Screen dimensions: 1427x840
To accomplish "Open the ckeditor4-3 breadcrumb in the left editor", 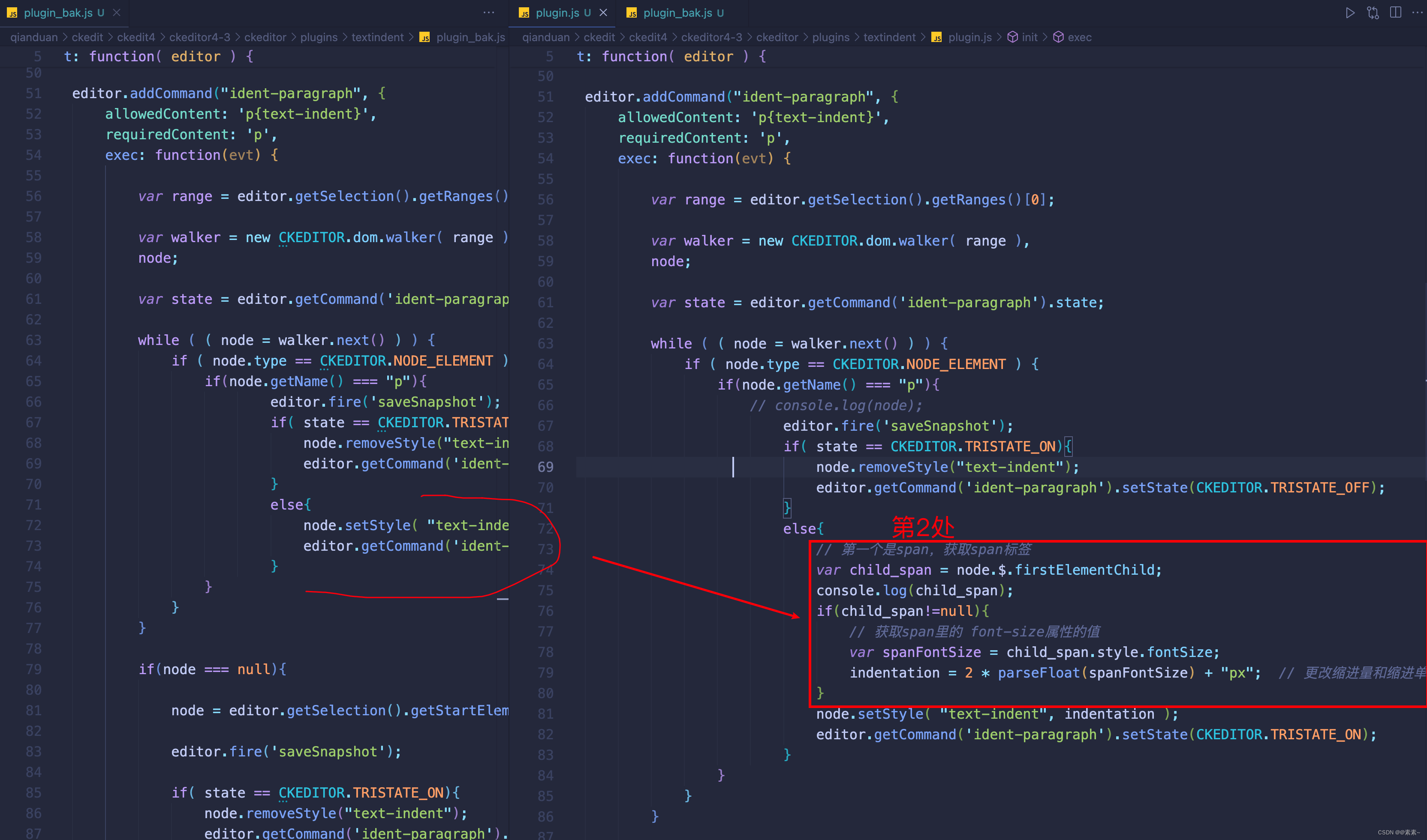I will (199, 37).
